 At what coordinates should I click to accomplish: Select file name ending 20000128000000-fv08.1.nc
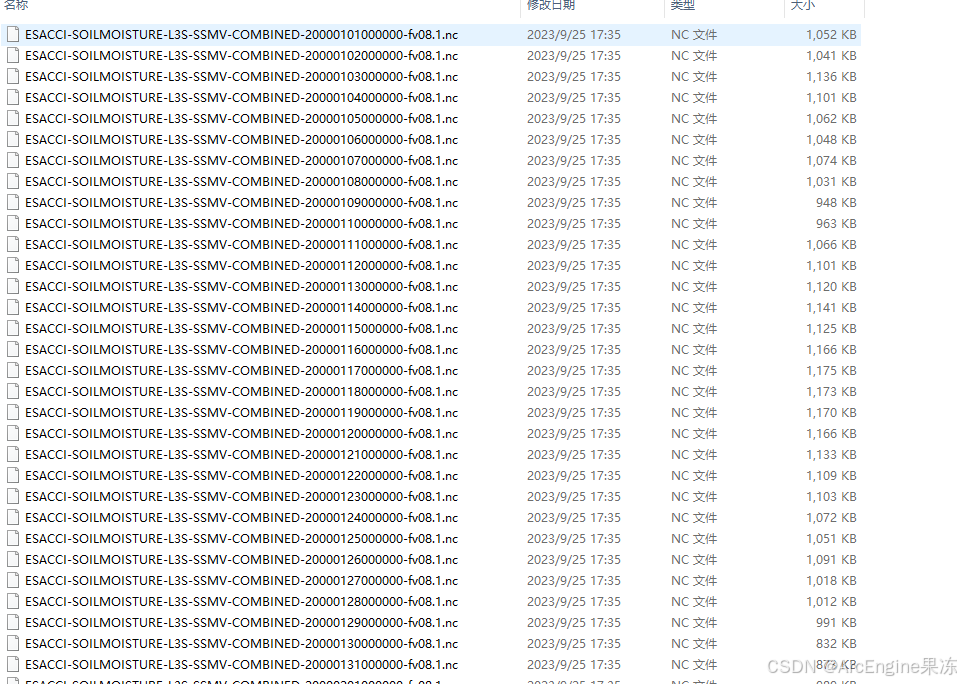click(241, 602)
